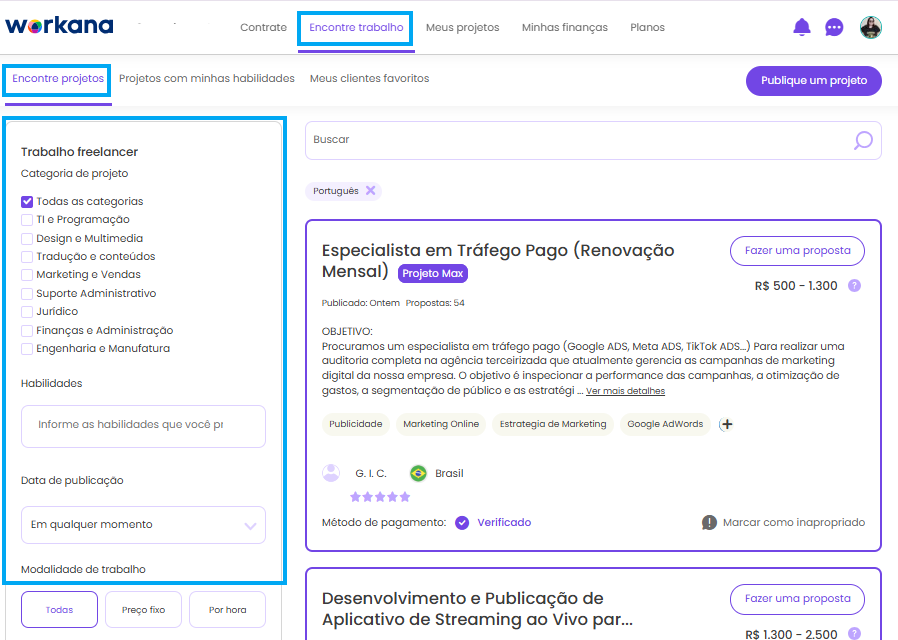Select Preço fixo work modality

click(x=143, y=610)
